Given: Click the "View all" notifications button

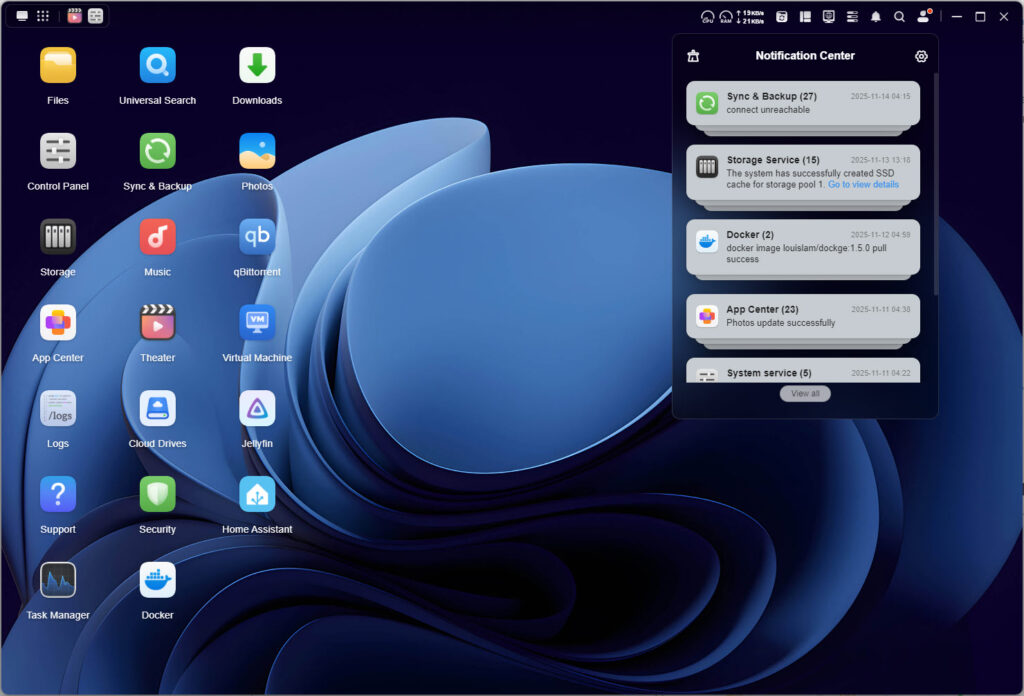Looking at the screenshot, I should click(805, 394).
